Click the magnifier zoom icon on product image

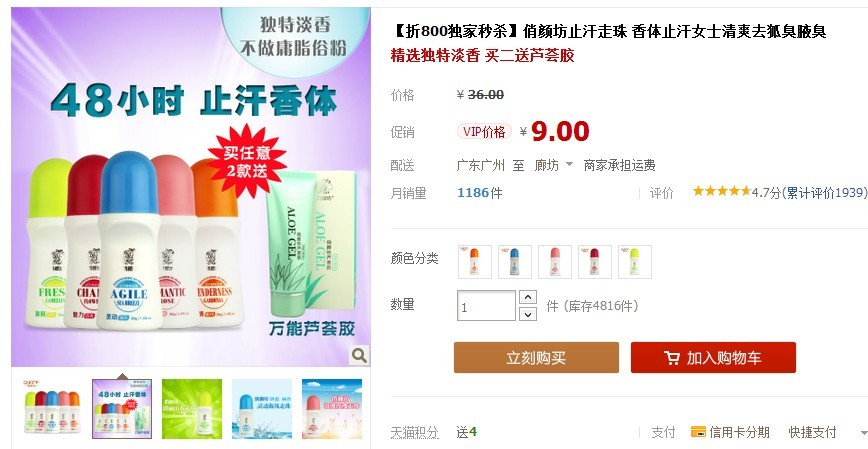coord(359,355)
